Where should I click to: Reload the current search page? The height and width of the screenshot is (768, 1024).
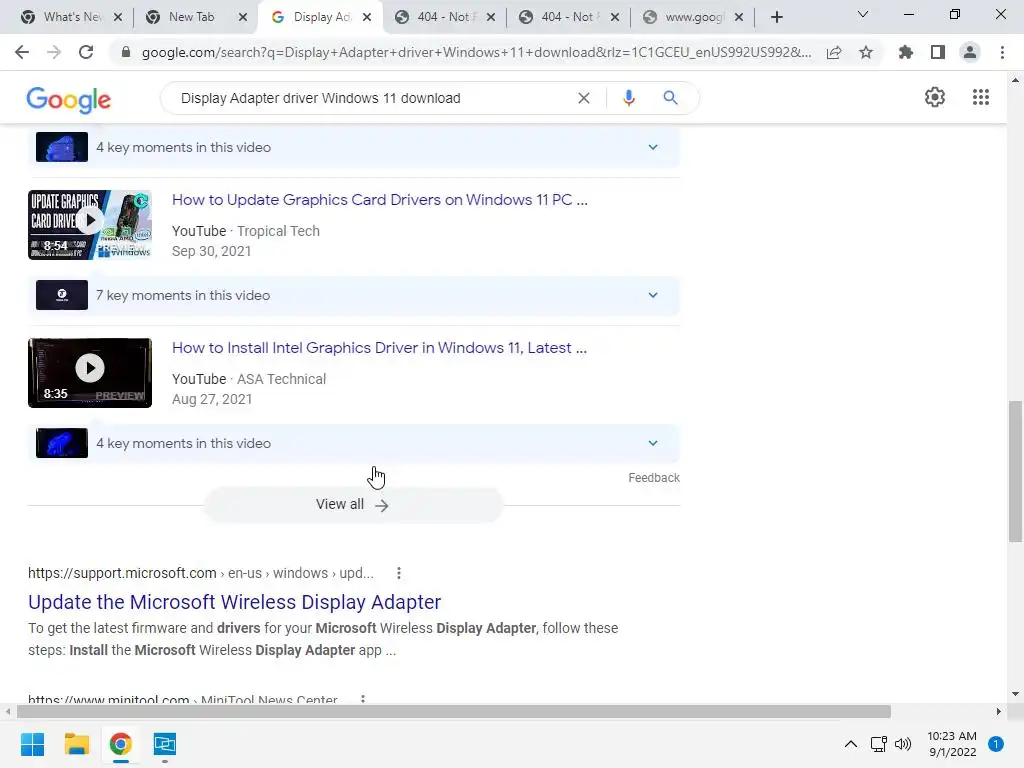[86, 52]
